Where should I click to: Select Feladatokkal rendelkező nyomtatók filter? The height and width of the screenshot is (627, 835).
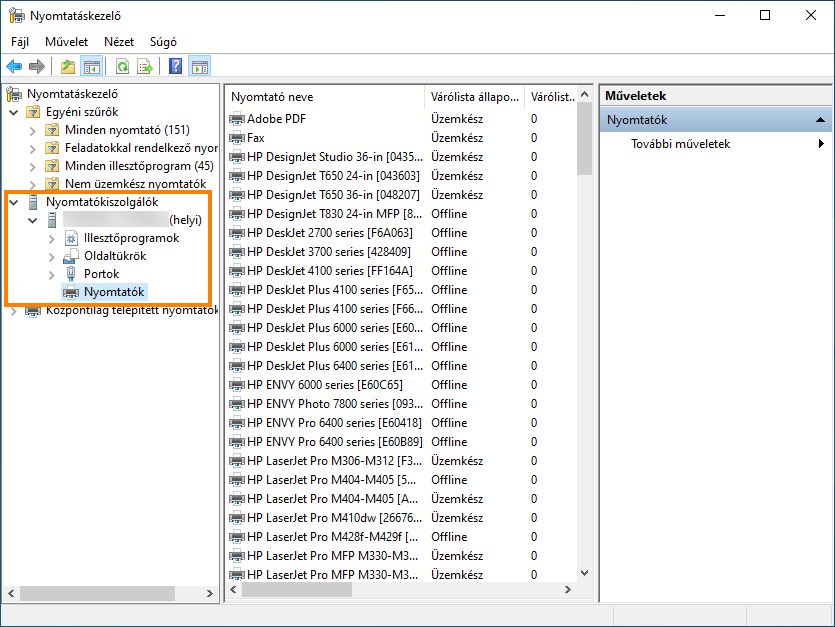point(141,148)
